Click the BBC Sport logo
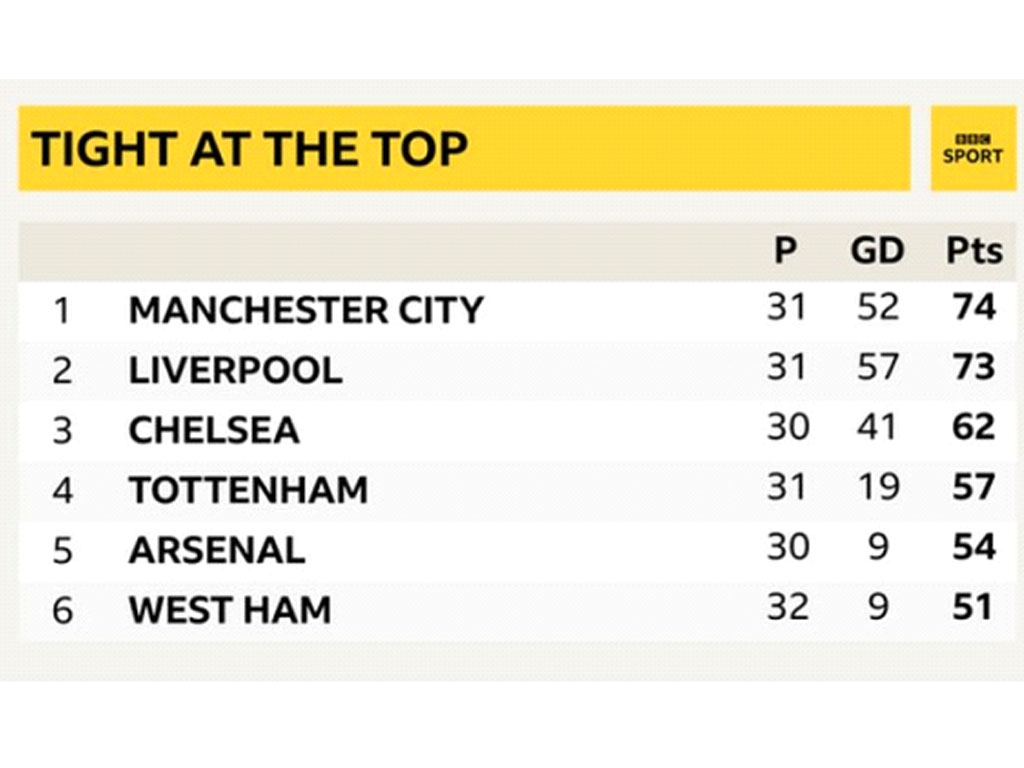 coord(972,149)
